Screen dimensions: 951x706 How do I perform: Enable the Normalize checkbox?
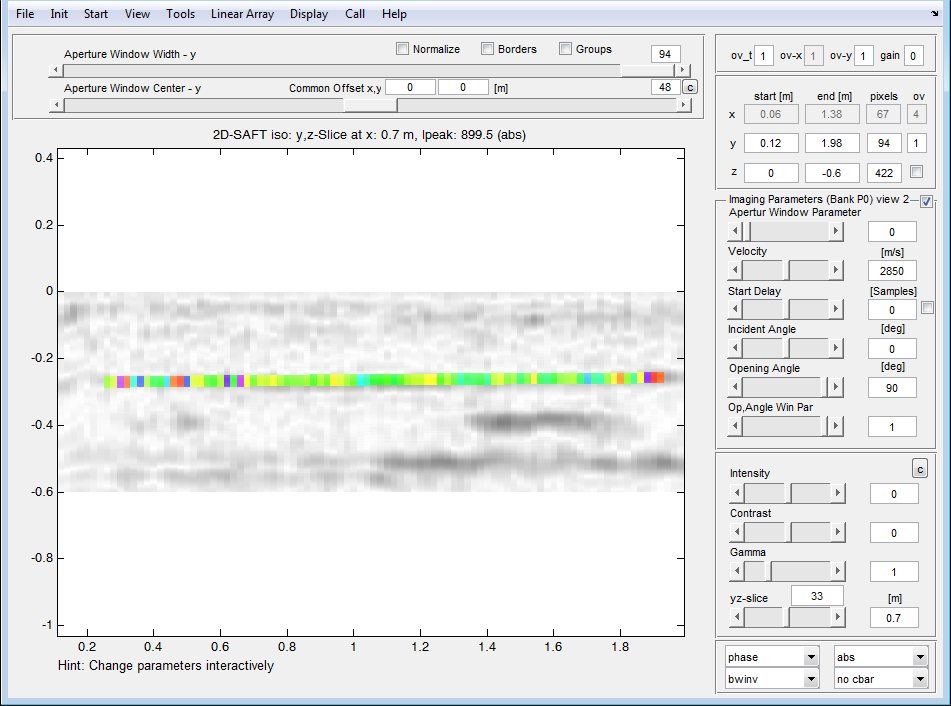click(x=402, y=49)
